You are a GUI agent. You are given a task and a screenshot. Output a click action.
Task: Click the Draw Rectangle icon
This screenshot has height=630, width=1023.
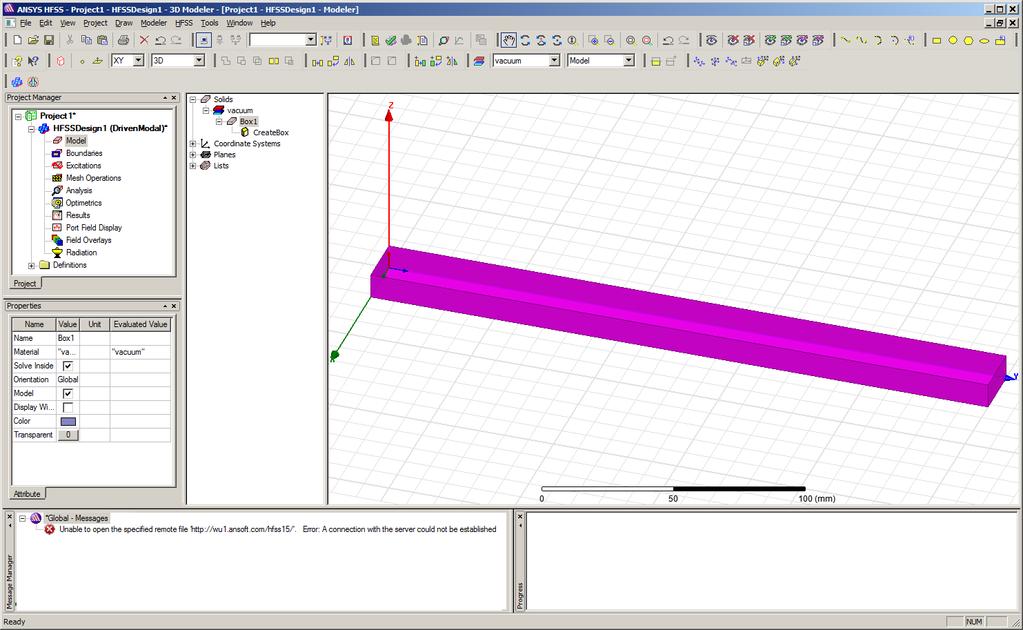tap(937, 40)
